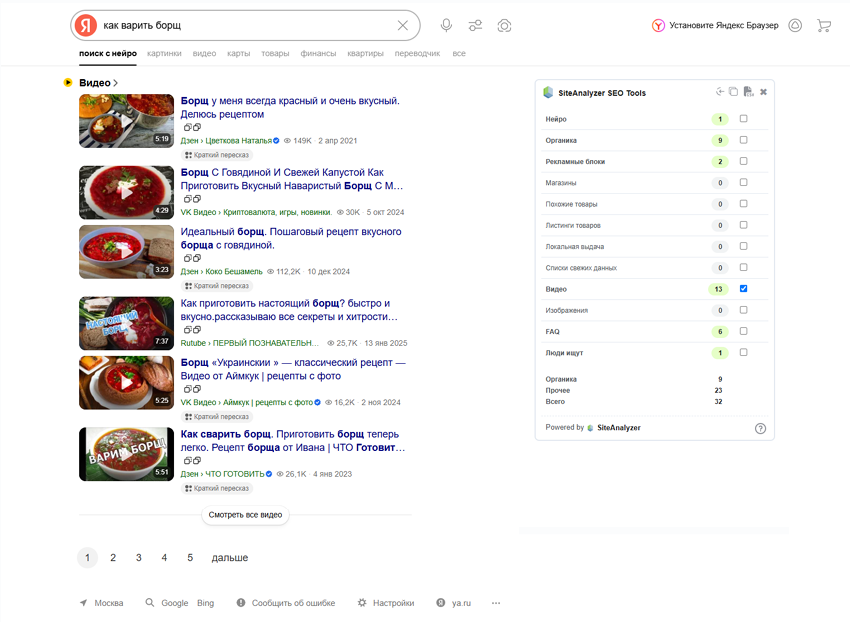Image resolution: width=850 pixels, height=622 pixels.
Task: Expand the Видео section header chevron
Action: click(x=116, y=83)
